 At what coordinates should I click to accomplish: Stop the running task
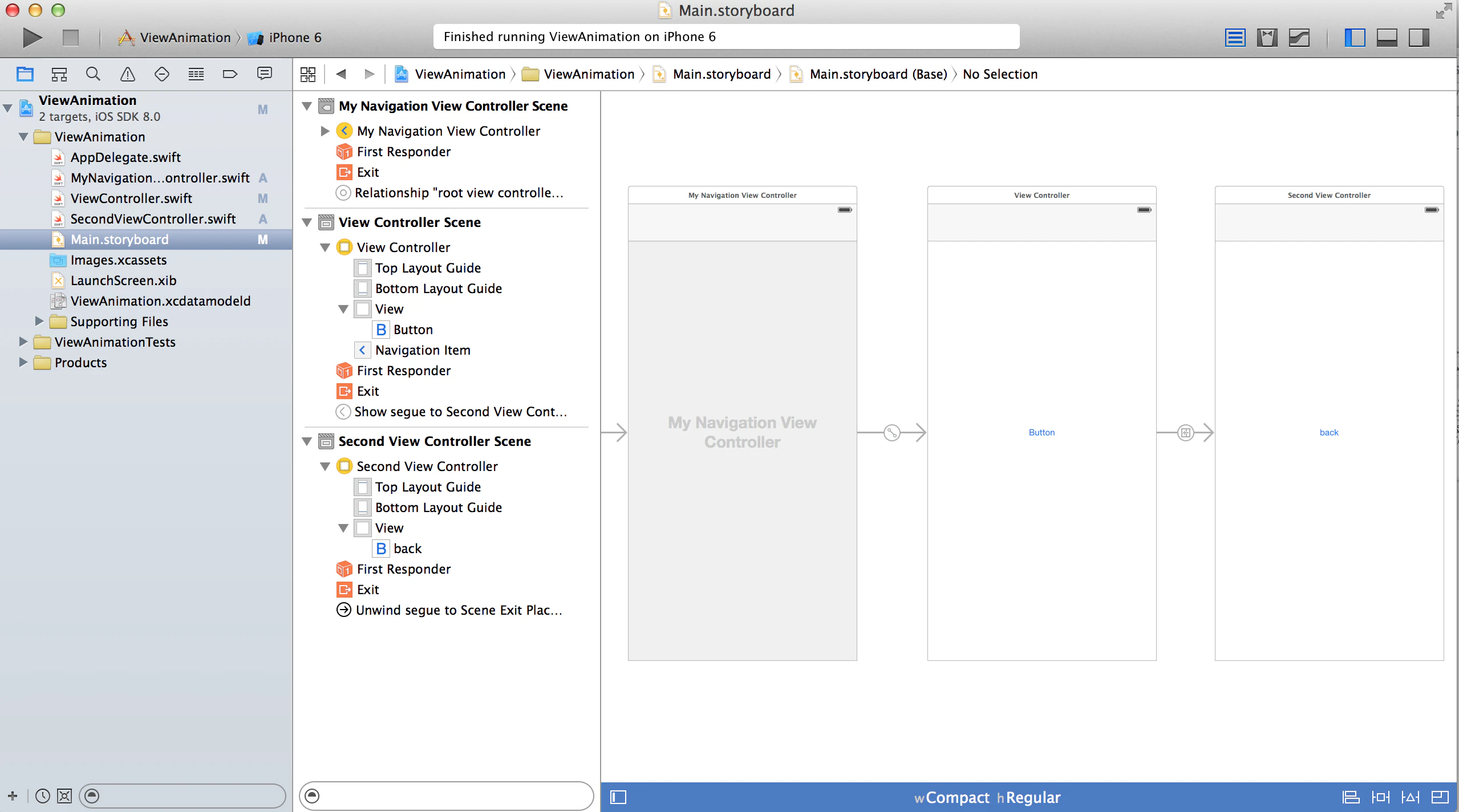pyautogui.click(x=71, y=38)
